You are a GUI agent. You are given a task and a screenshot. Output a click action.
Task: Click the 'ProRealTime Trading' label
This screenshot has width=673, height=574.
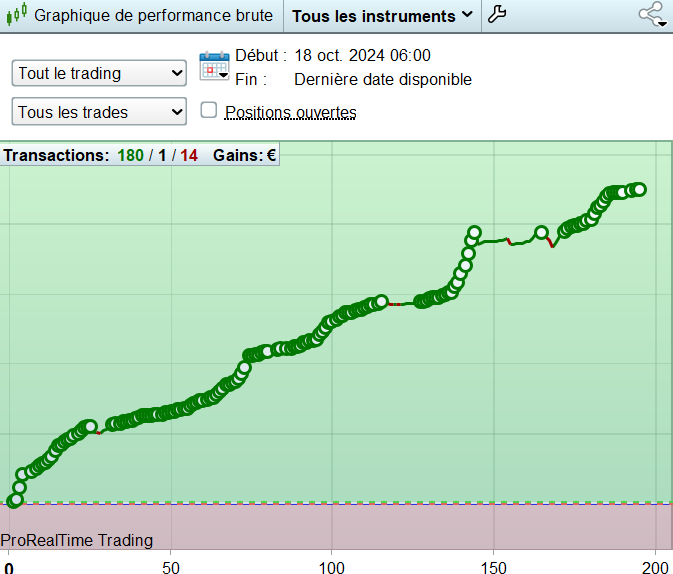click(x=77, y=540)
